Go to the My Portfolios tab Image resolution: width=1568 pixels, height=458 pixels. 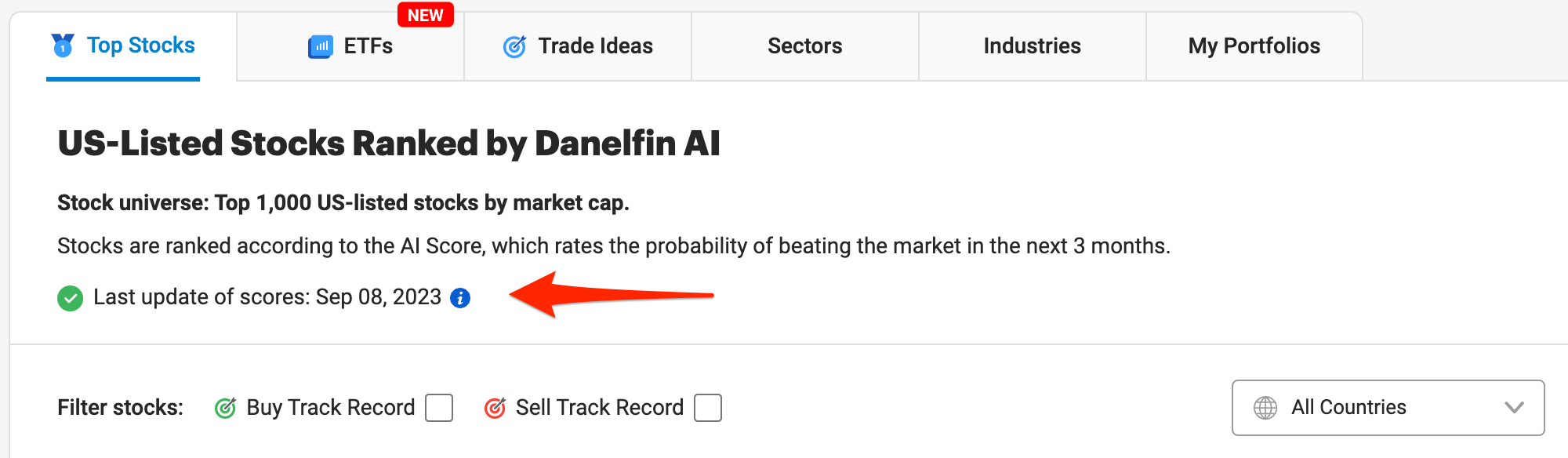(x=1254, y=46)
